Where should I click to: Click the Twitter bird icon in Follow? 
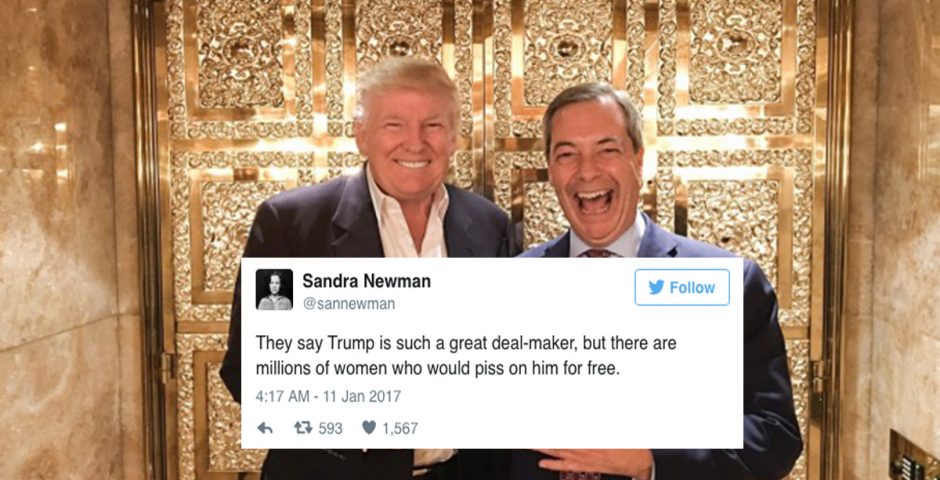656,288
